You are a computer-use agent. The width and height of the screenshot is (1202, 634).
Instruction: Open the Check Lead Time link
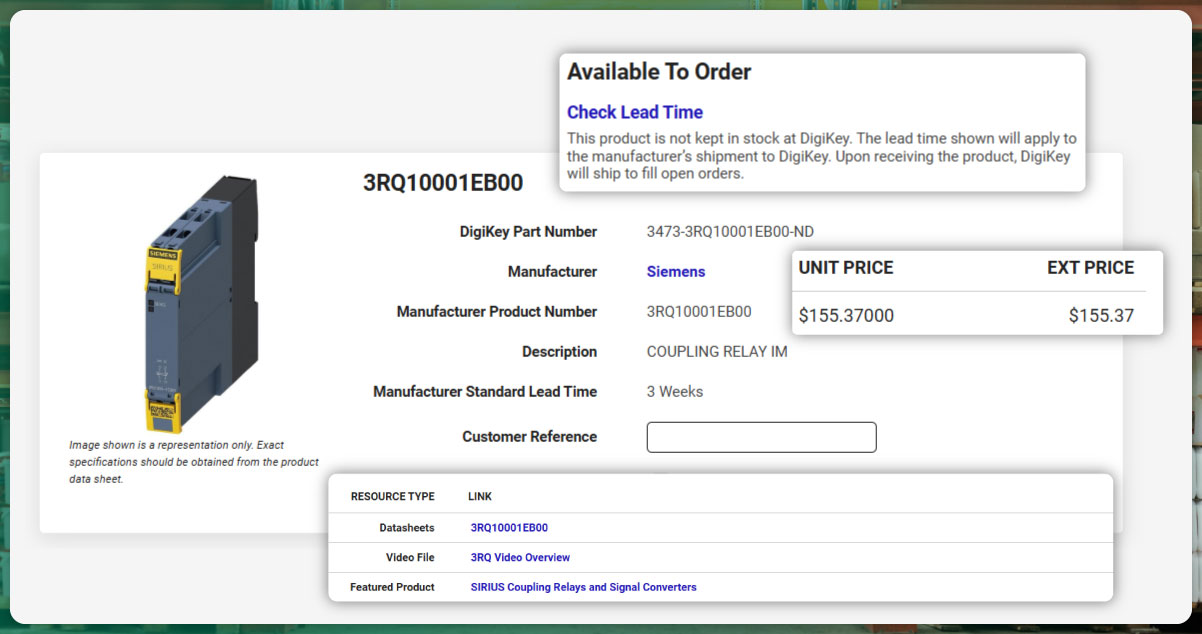coord(635,112)
